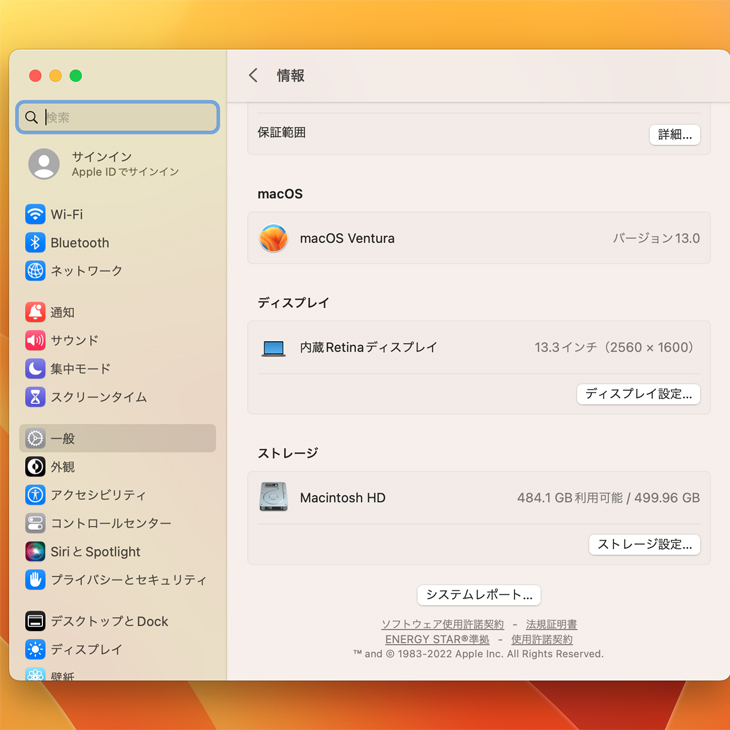Click 13.3インチ (2560 × 1600) text
This screenshot has width=730, height=730.
tap(617, 347)
